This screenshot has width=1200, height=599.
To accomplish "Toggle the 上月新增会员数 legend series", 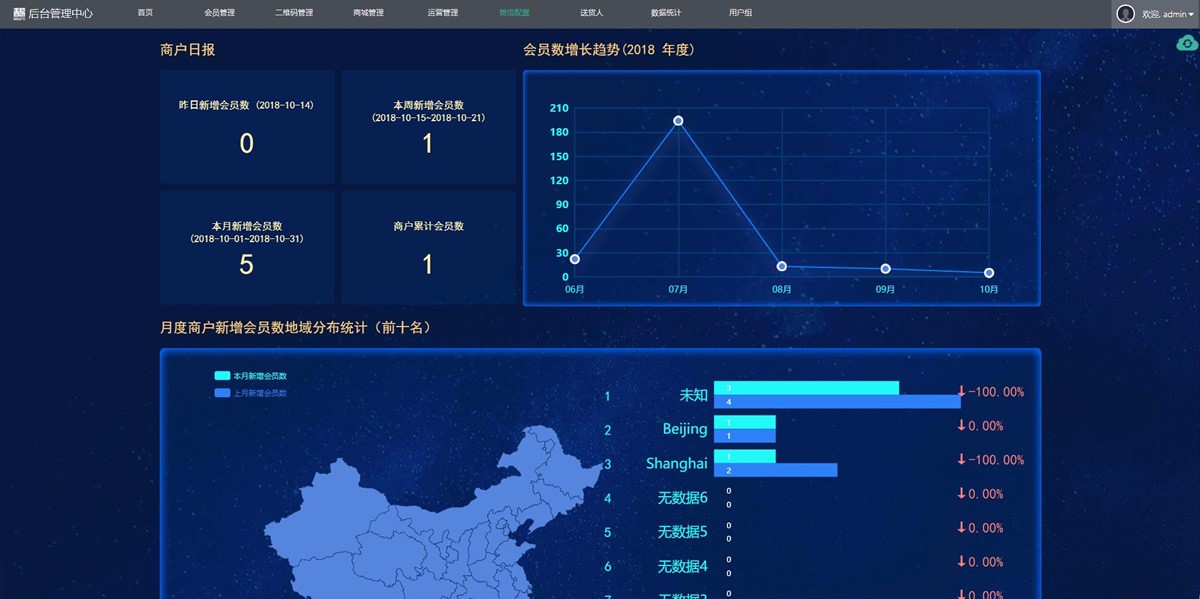I will click(x=250, y=394).
